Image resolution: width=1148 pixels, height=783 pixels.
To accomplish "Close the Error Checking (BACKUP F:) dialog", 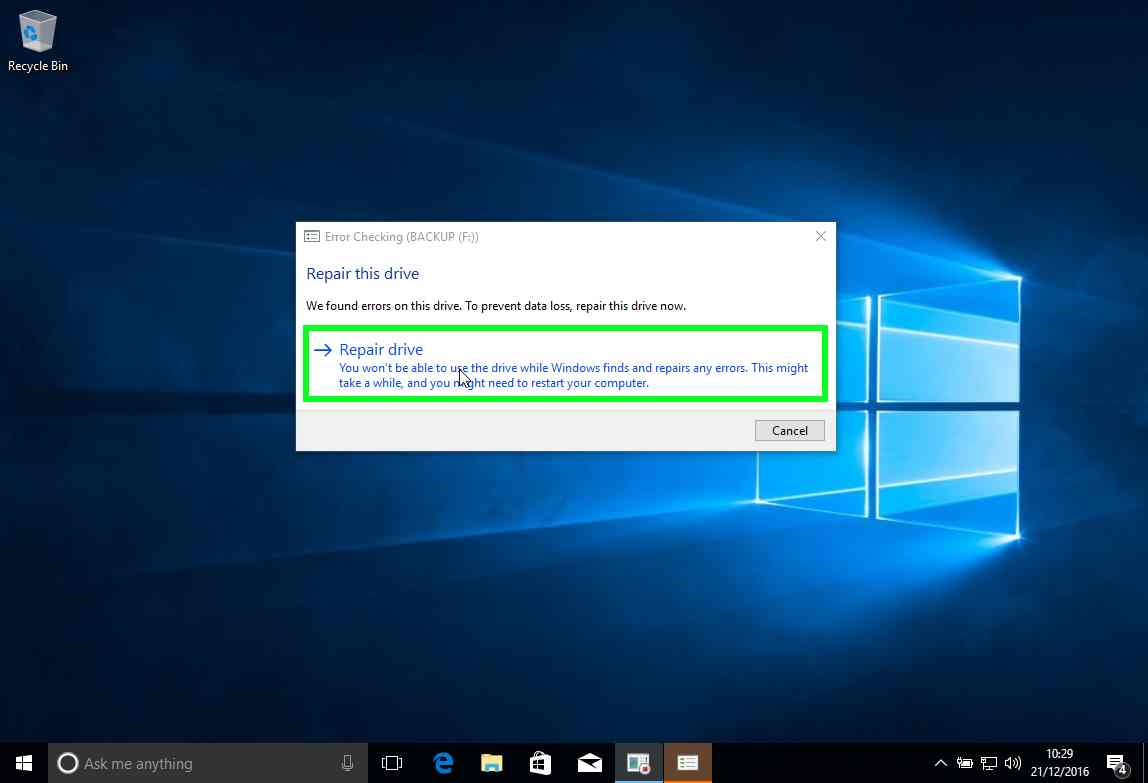I will (820, 236).
